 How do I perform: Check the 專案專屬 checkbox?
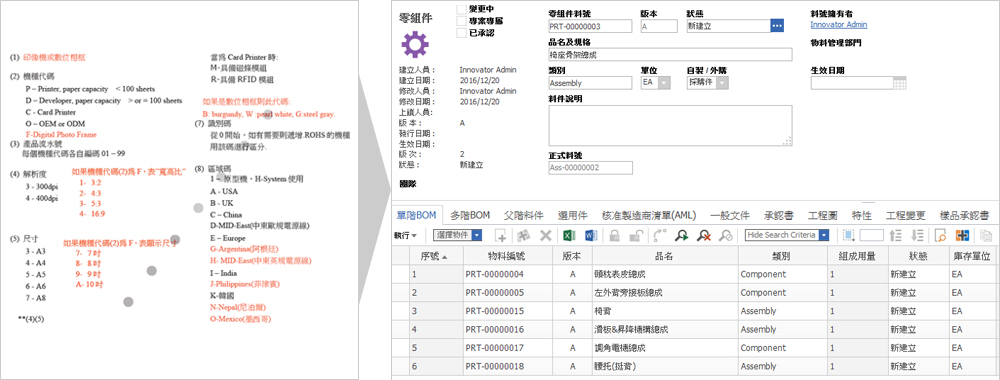[462, 21]
